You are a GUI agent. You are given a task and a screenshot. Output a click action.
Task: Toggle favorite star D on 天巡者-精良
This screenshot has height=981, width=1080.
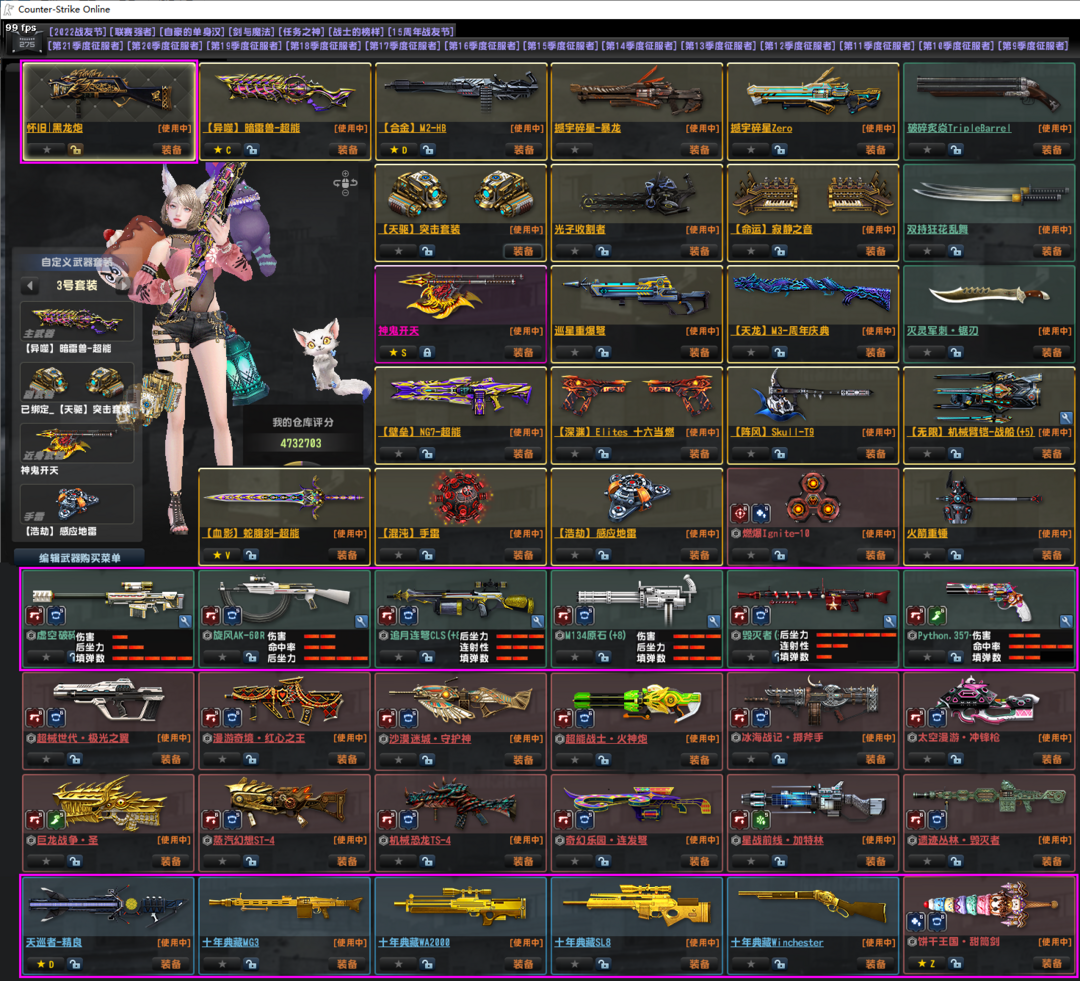click(45, 964)
